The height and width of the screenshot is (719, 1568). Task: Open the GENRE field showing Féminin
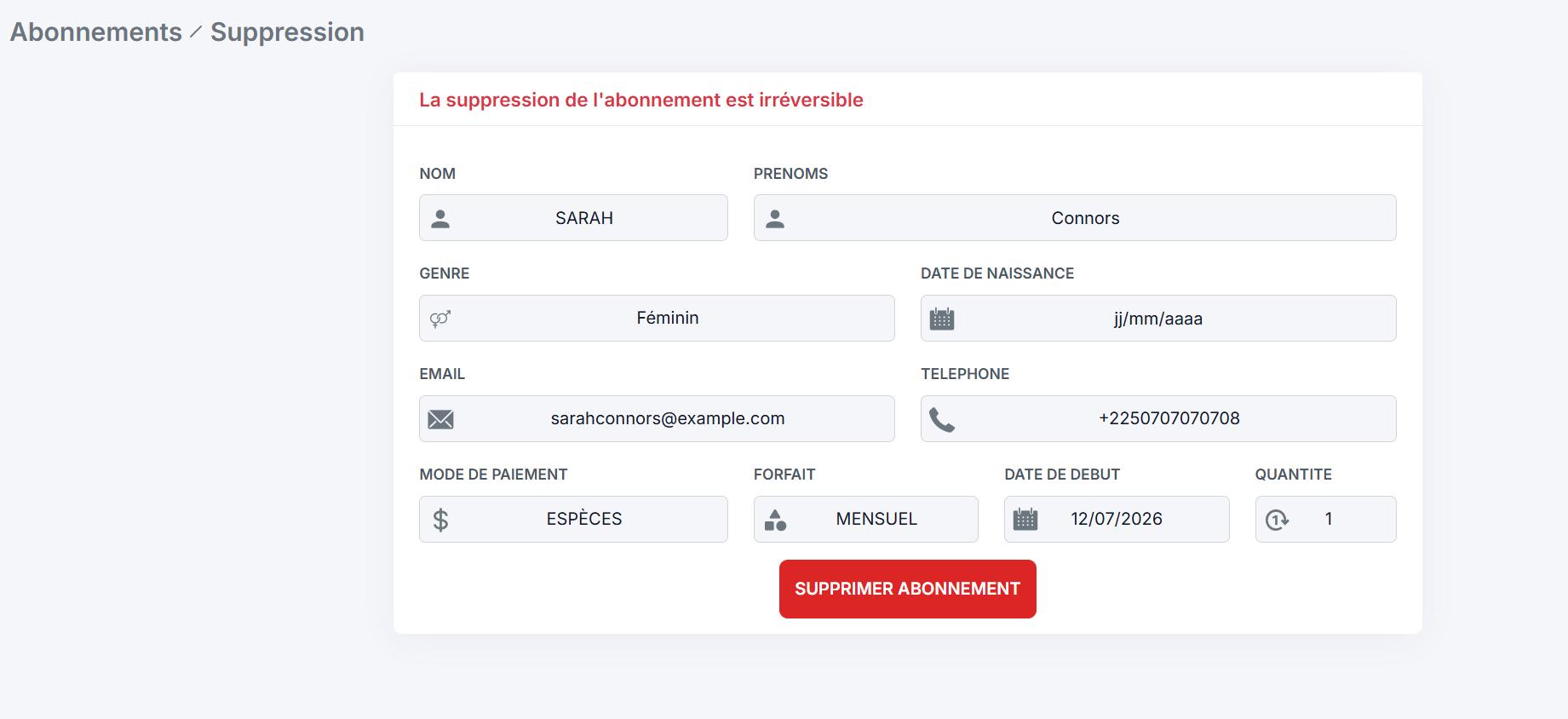[x=658, y=319]
